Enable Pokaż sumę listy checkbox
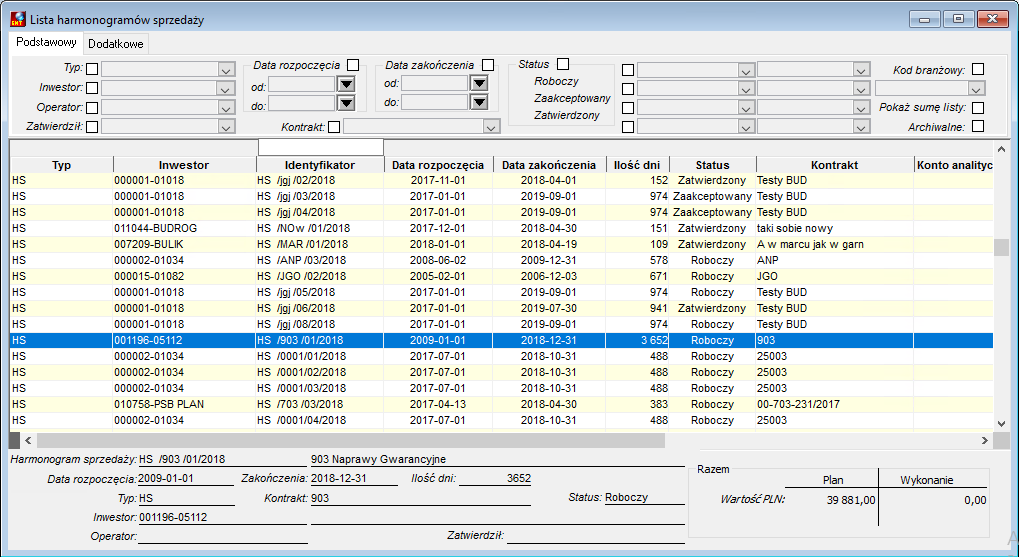Image resolution: width=1019 pixels, height=557 pixels. 978,107
